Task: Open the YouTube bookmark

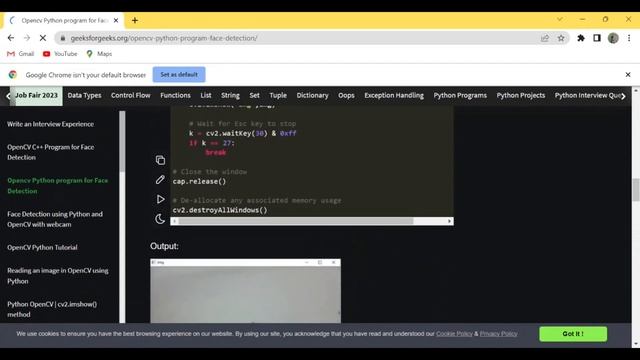Action: point(60,54)
